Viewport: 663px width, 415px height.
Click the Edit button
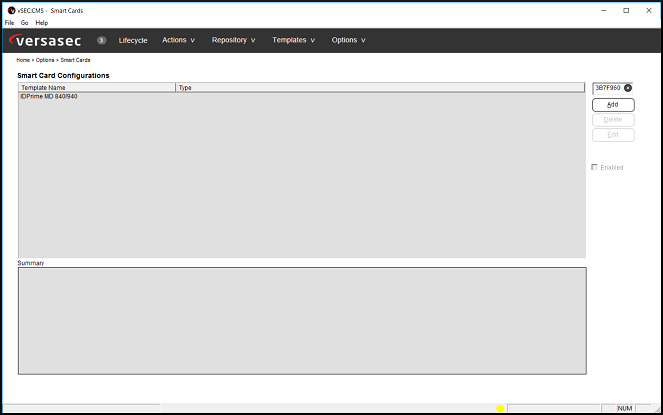(x=613, y=135)
